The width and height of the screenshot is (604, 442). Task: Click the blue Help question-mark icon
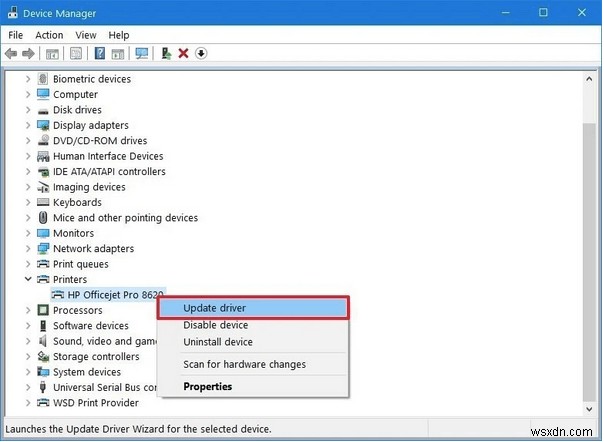click(100, 54)
